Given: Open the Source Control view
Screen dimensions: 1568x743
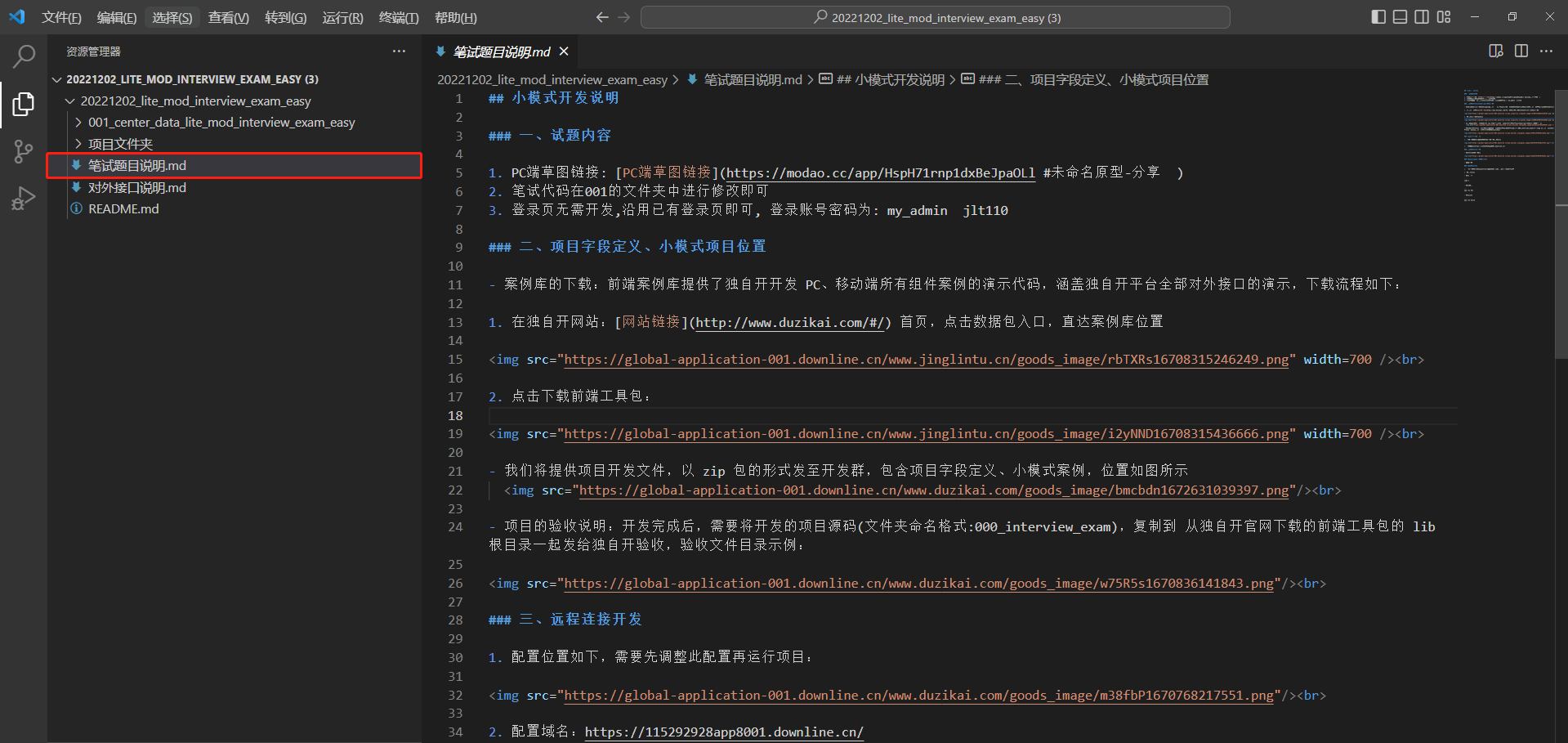Looking at the screenshot, I should coord(24,151).
